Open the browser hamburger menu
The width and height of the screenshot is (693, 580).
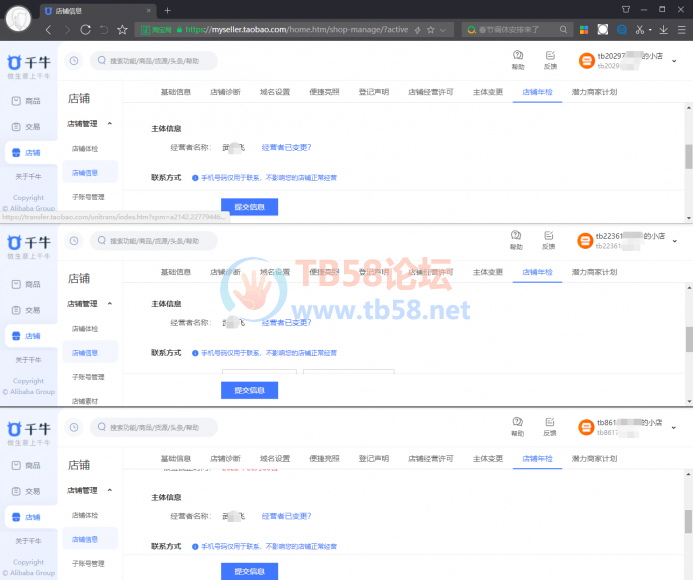coord(682,30)
